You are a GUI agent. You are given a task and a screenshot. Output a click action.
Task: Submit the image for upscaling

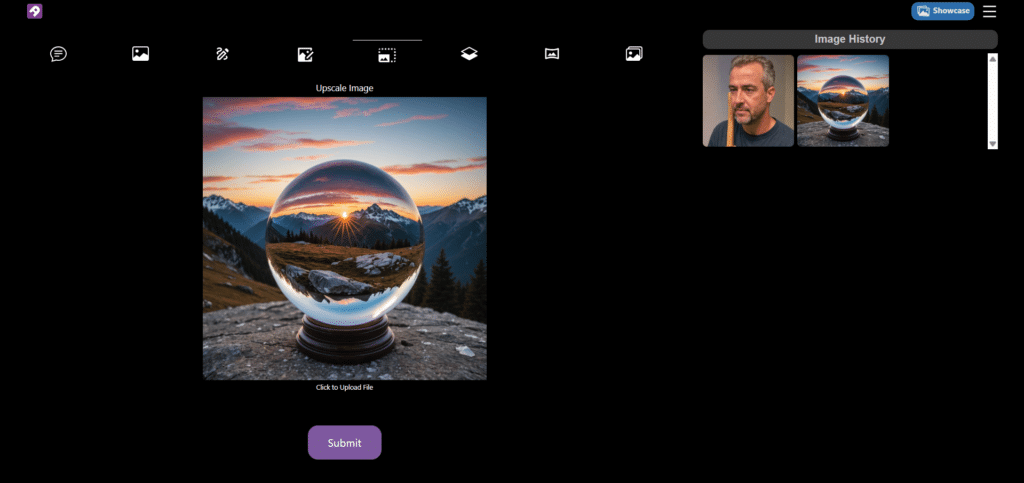(x=345, y=443)
